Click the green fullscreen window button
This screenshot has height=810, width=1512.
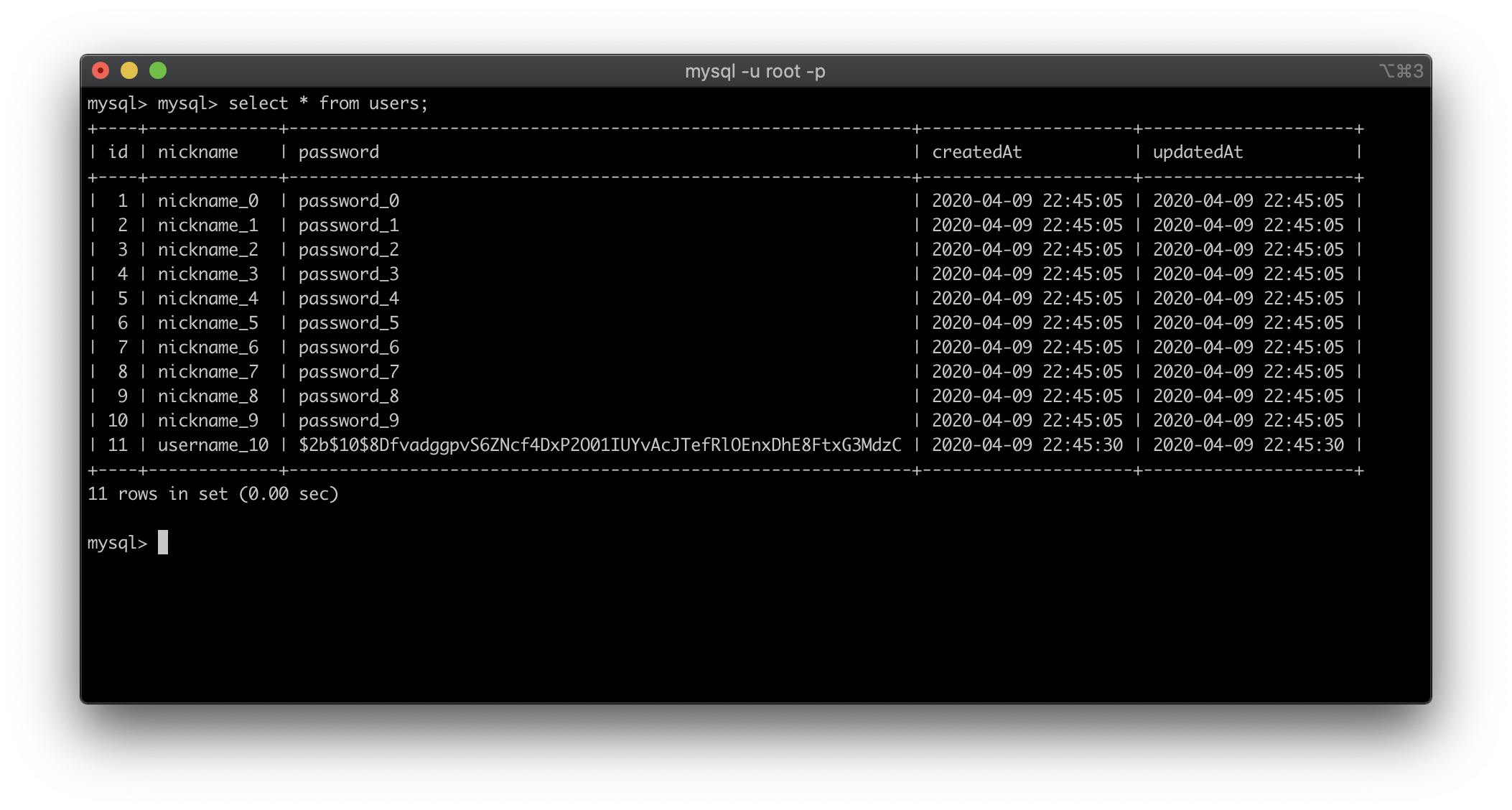(158, 70)
